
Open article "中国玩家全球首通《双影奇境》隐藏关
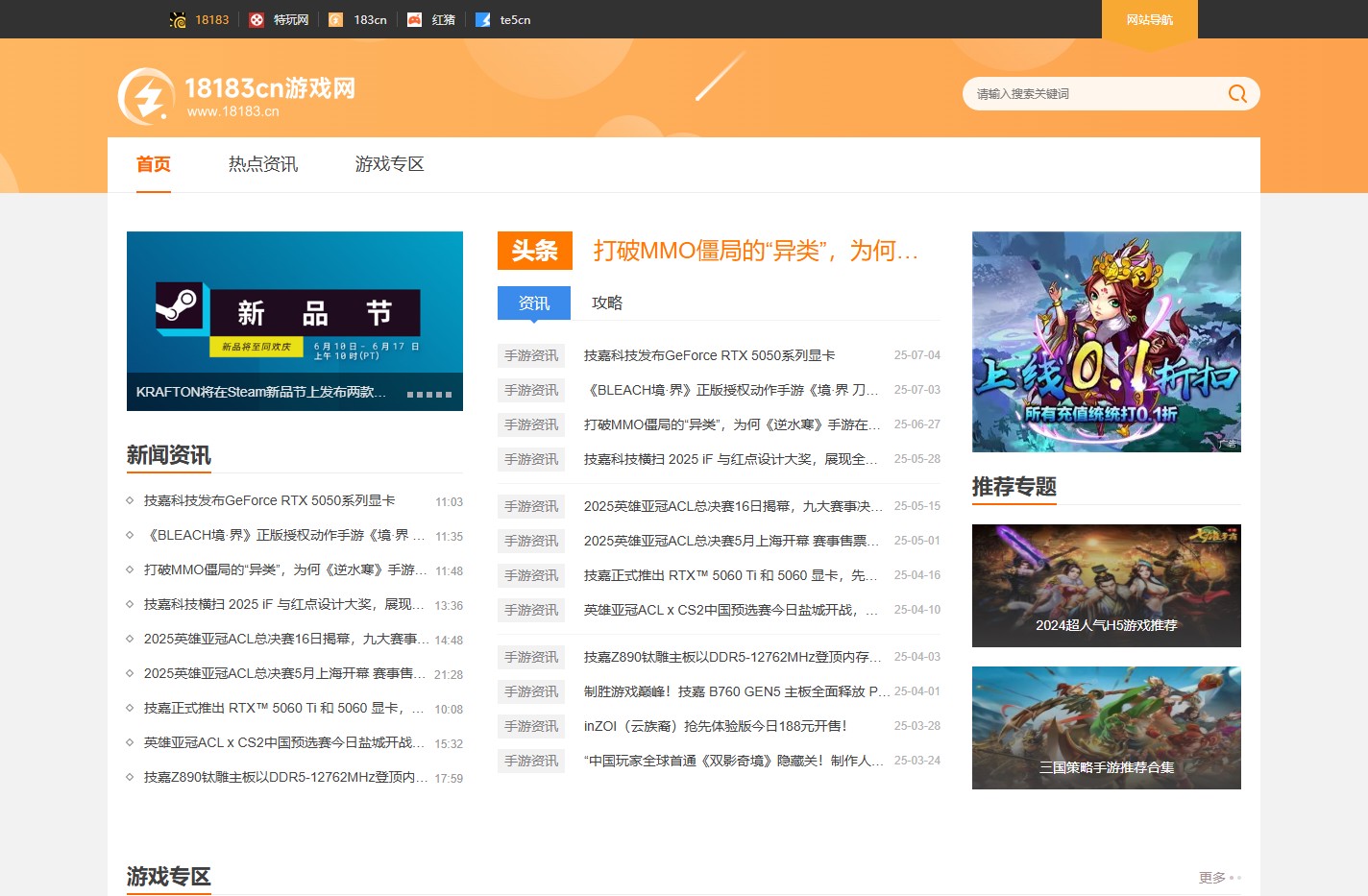click(734, 761)
